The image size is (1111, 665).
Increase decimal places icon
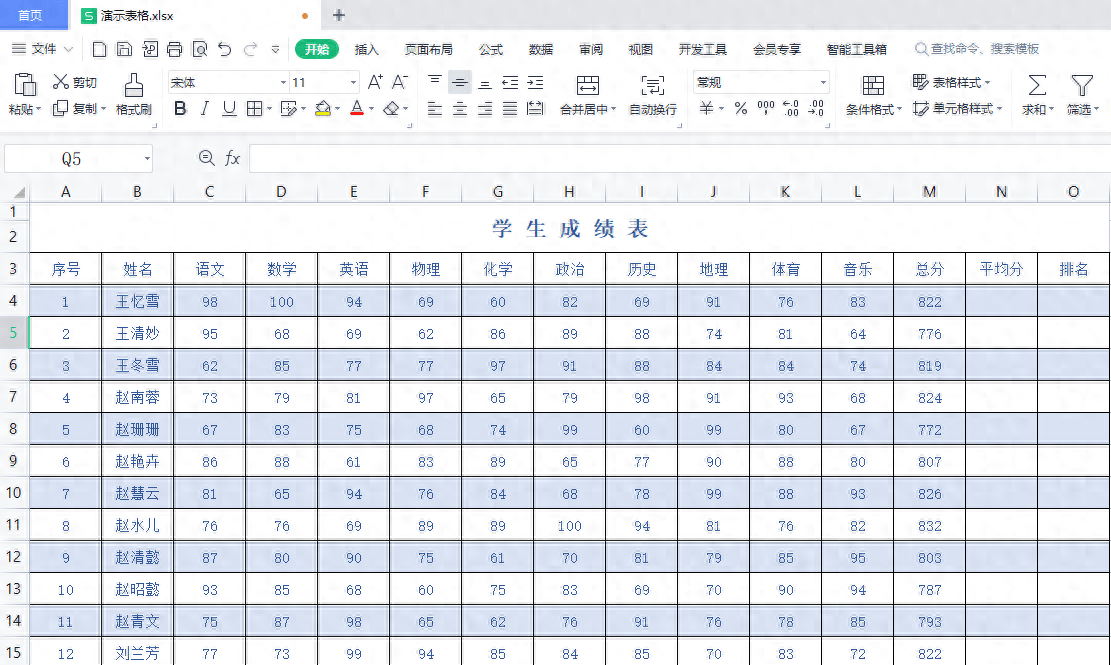(x=791, y=108)
